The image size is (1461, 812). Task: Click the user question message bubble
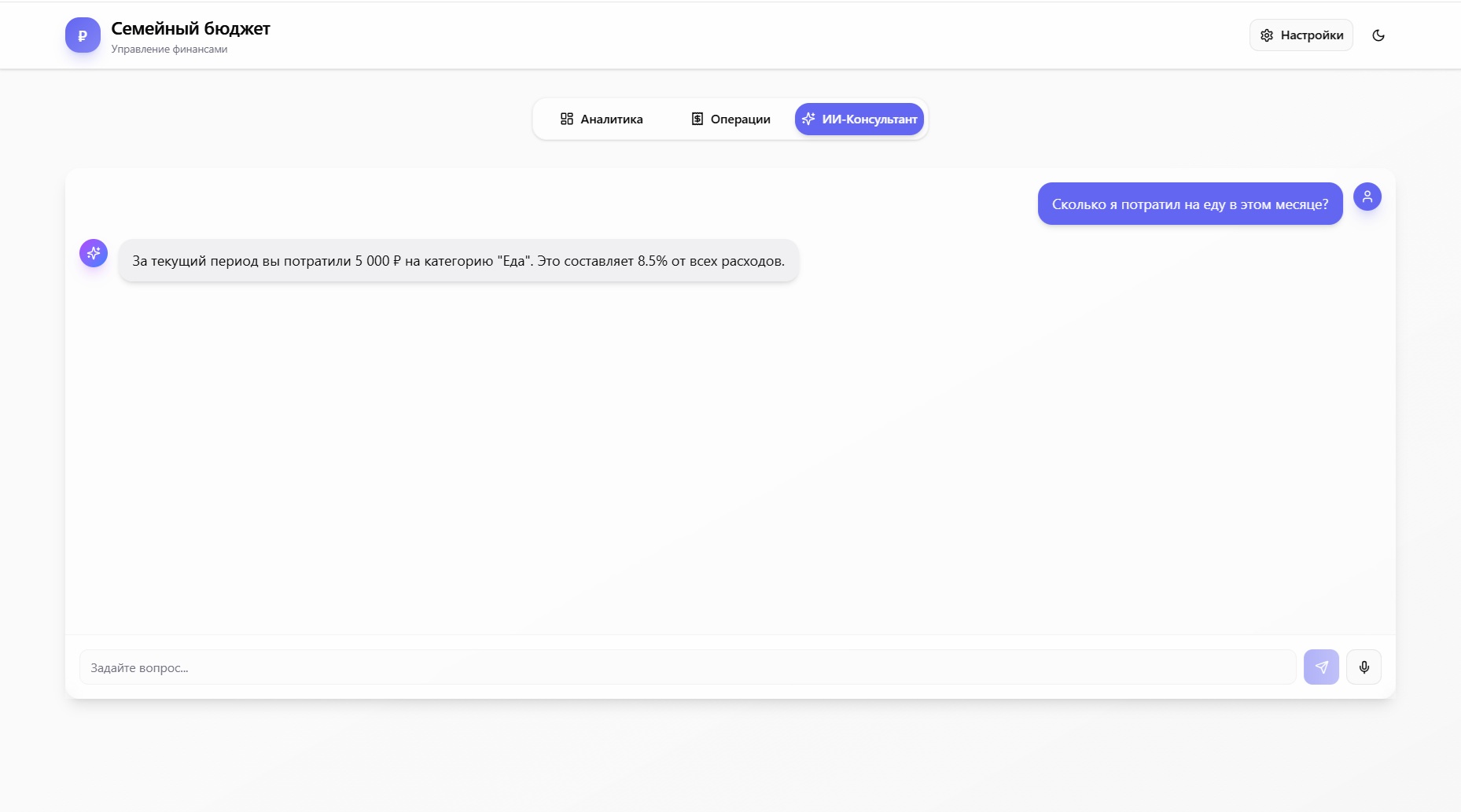[1191, 204]
